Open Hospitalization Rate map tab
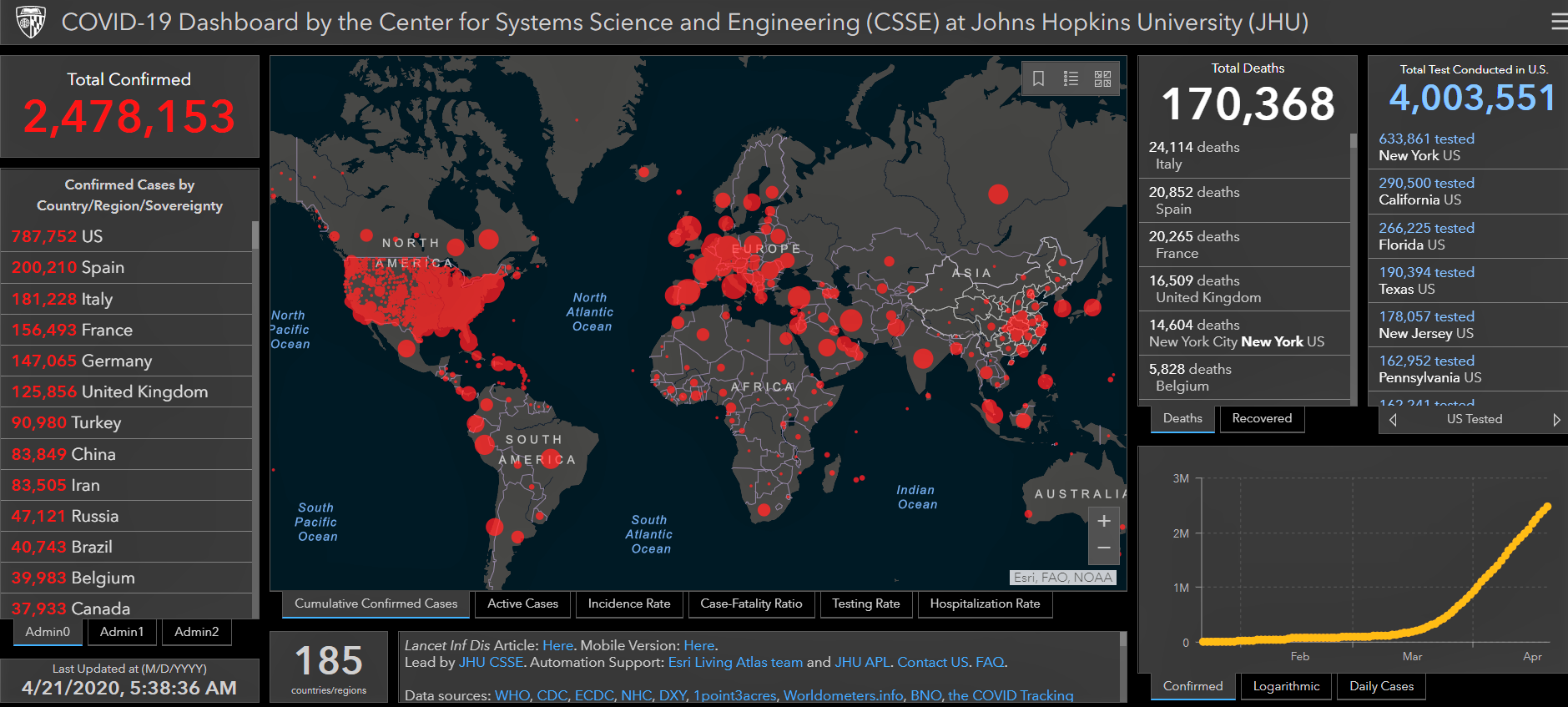 coord(985,603)
